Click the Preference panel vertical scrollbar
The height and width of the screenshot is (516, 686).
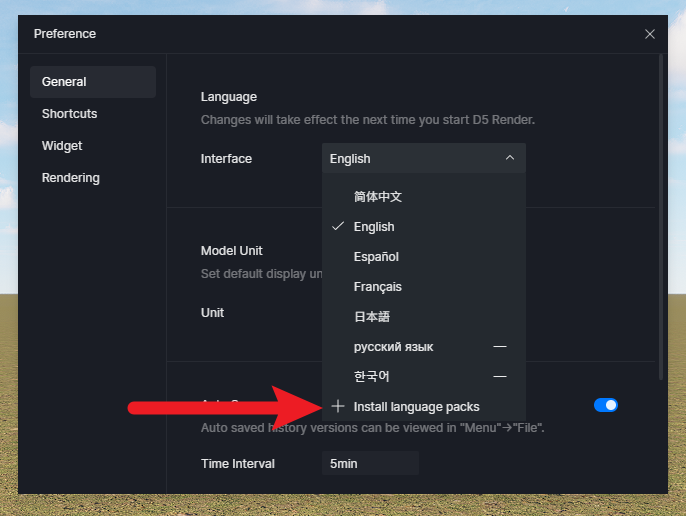tap(660, 220)
